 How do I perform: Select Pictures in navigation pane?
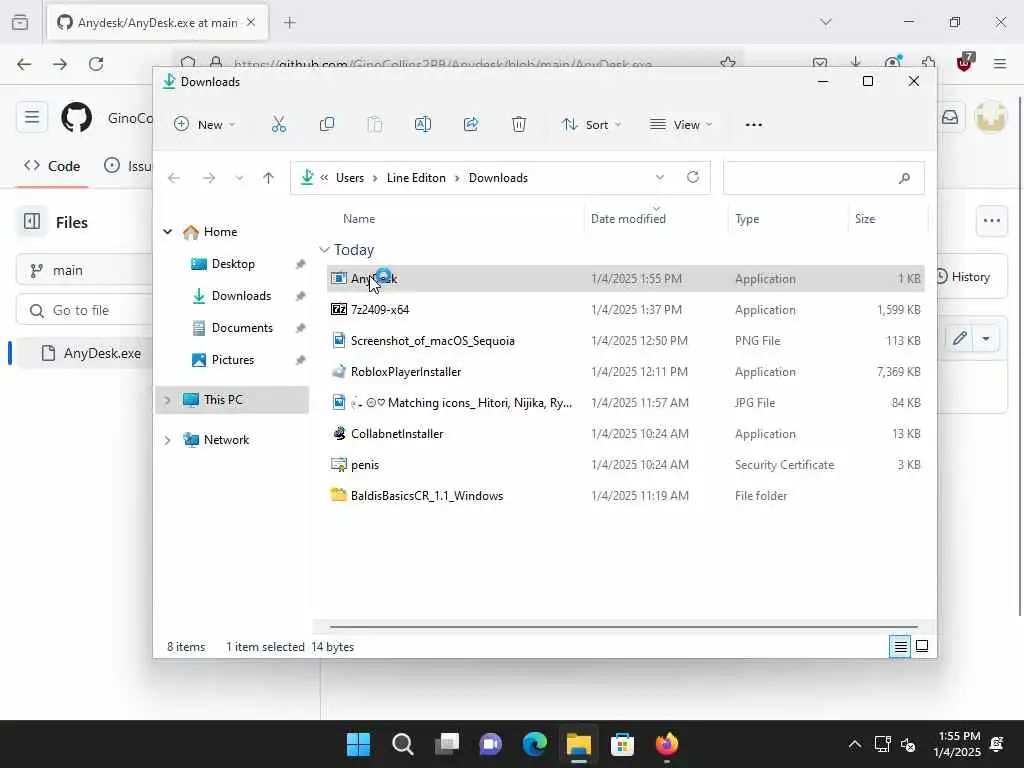pyautogui.click(x=232, y=360)
